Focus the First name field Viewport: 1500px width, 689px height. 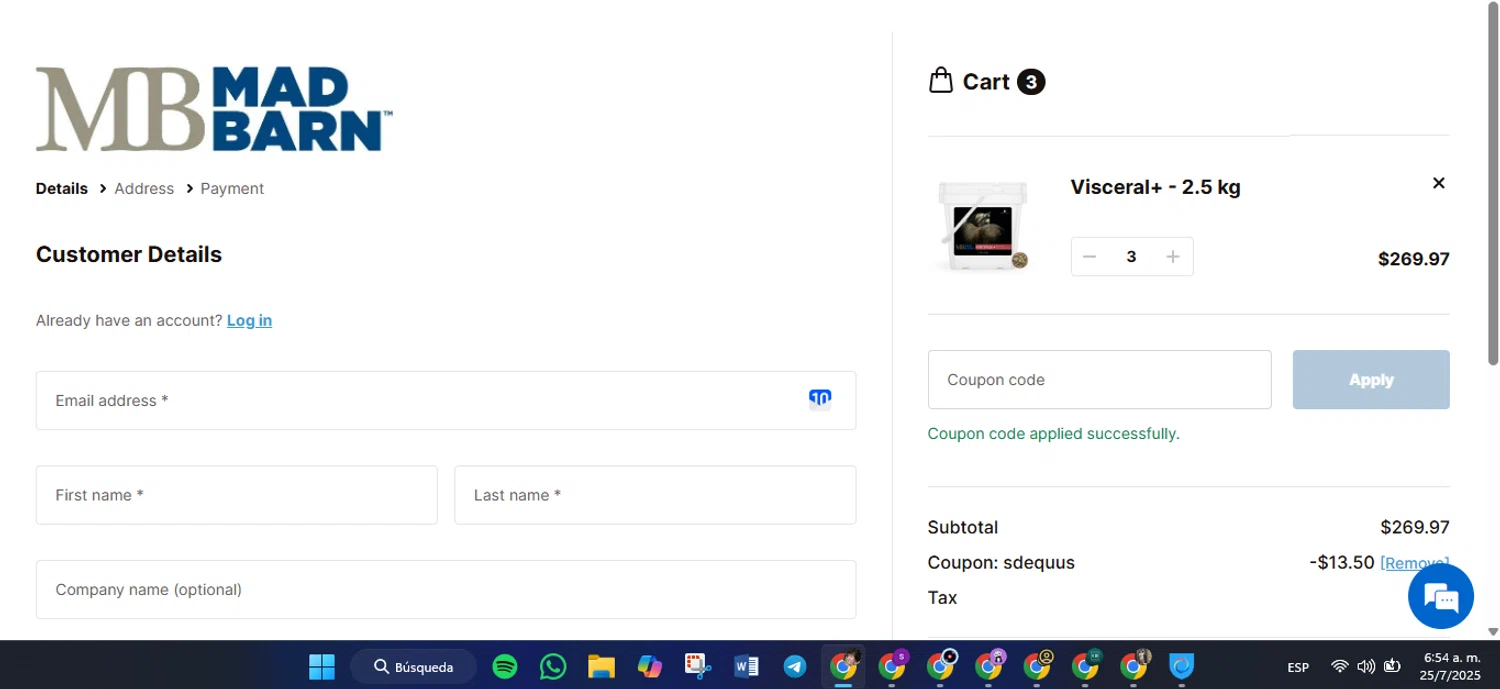pos(237,495)
